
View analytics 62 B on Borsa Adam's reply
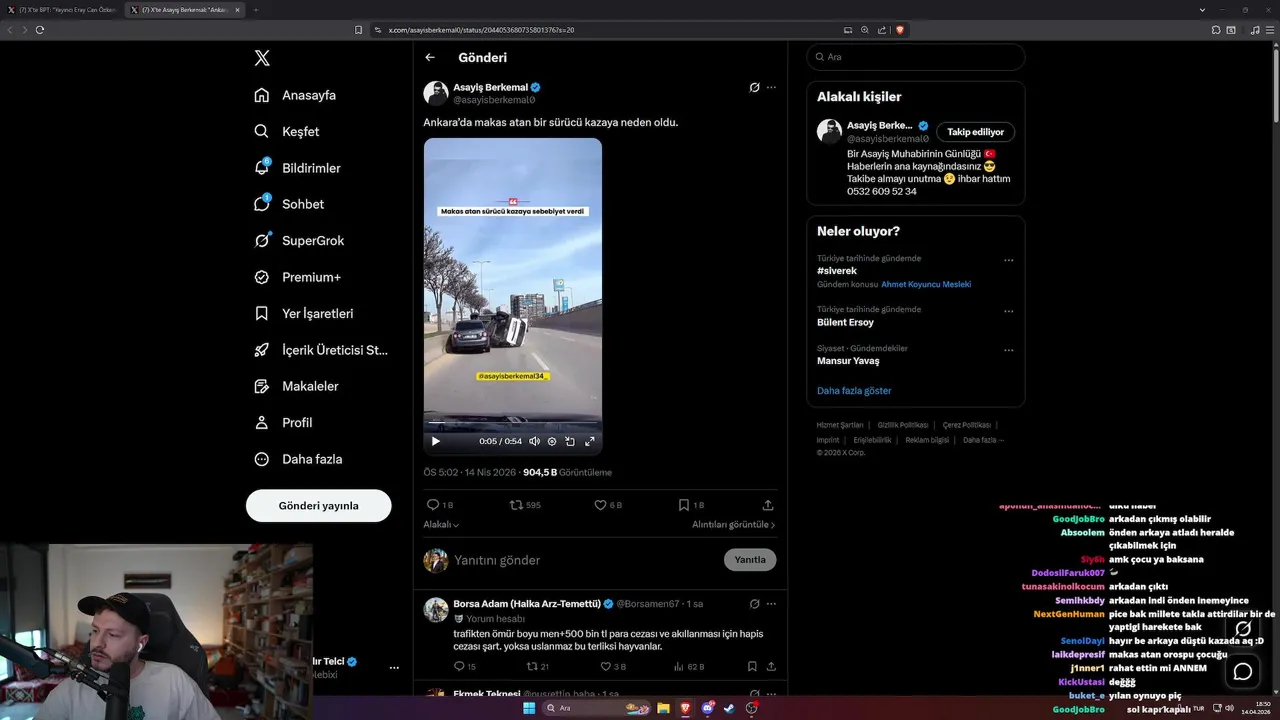pos(688,666)
